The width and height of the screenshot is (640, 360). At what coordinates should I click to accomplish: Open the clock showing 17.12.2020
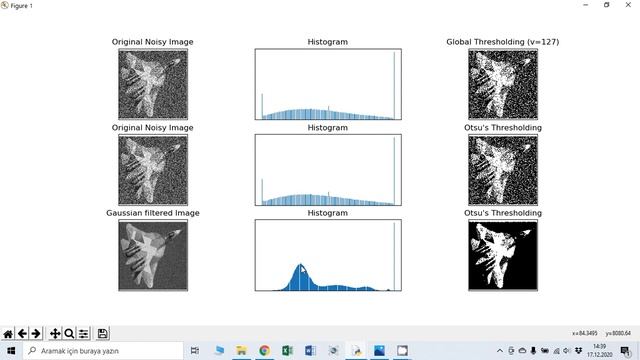click(600, 351)
